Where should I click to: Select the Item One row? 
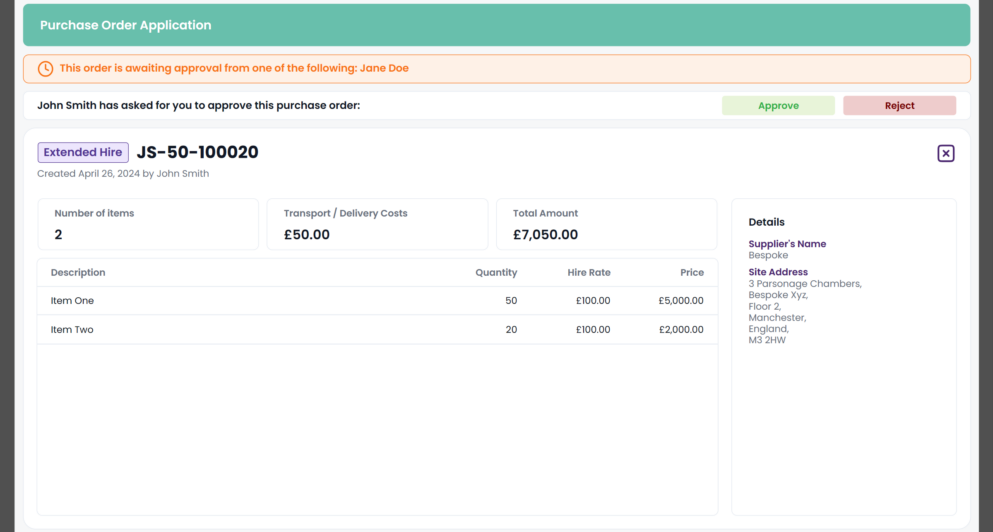(x=377, y=301)
